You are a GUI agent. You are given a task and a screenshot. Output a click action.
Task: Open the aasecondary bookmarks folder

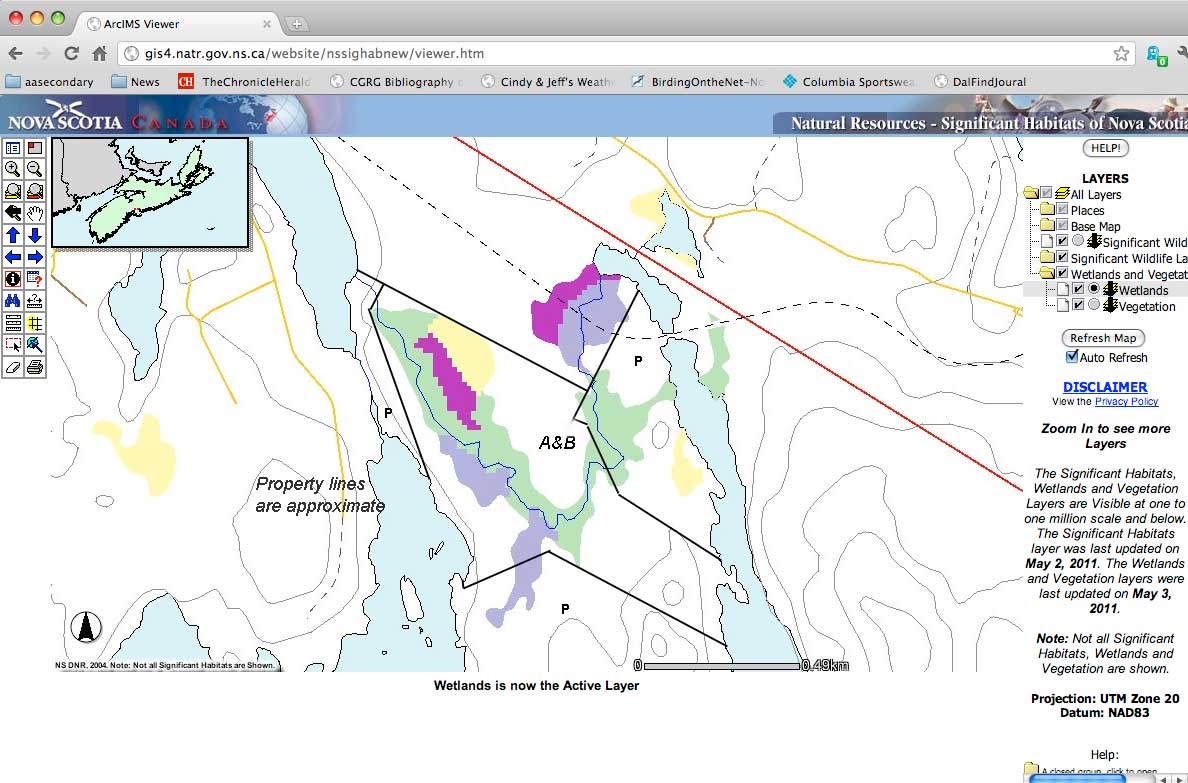pyautogui.click(x=49, y=81)
